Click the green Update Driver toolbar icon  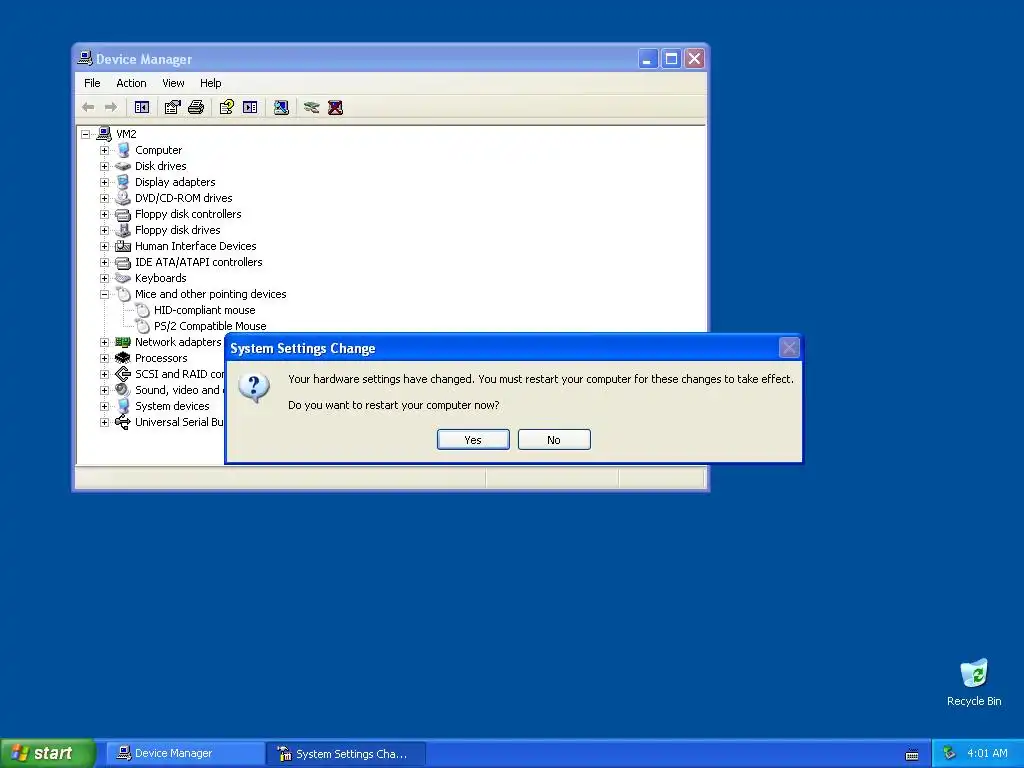click(312, 107)
